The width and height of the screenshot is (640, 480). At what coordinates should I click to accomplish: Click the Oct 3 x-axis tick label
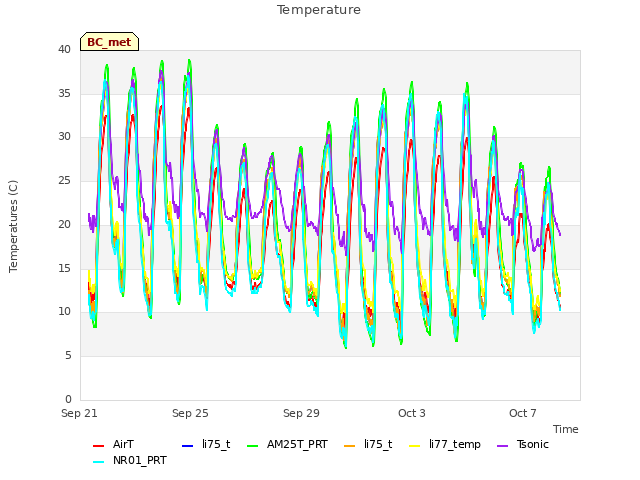coord(412,413)
